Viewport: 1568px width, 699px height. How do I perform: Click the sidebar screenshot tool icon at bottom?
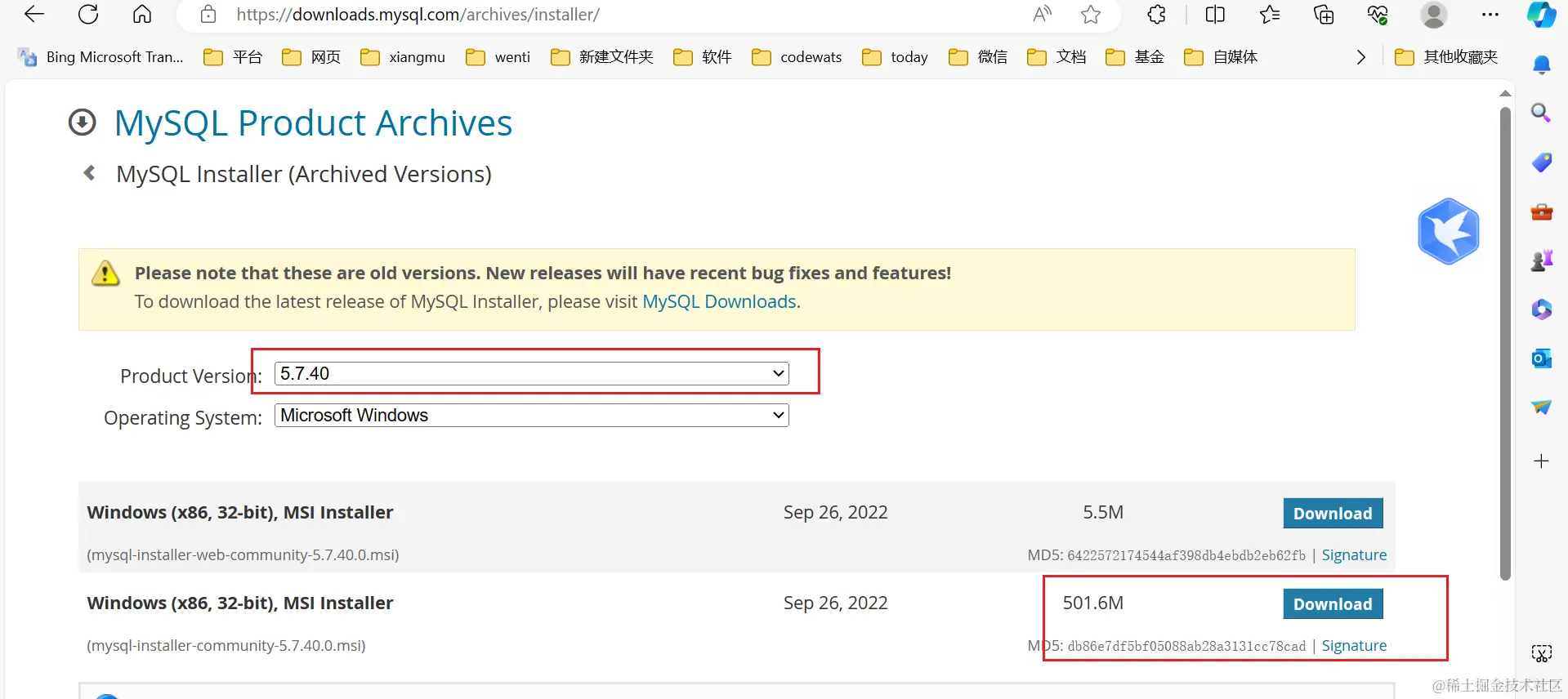click(x=1542, y=653)
